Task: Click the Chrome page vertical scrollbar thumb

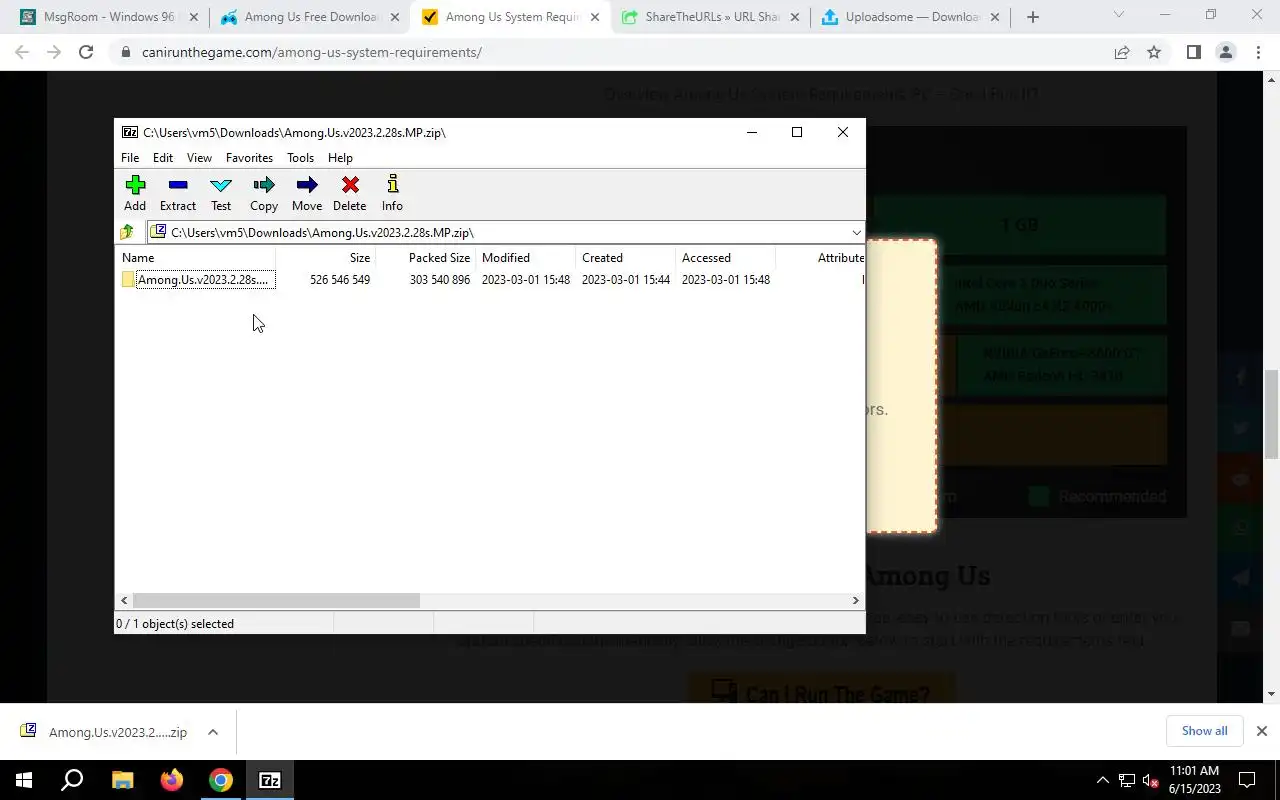Action: [1272, 413]
